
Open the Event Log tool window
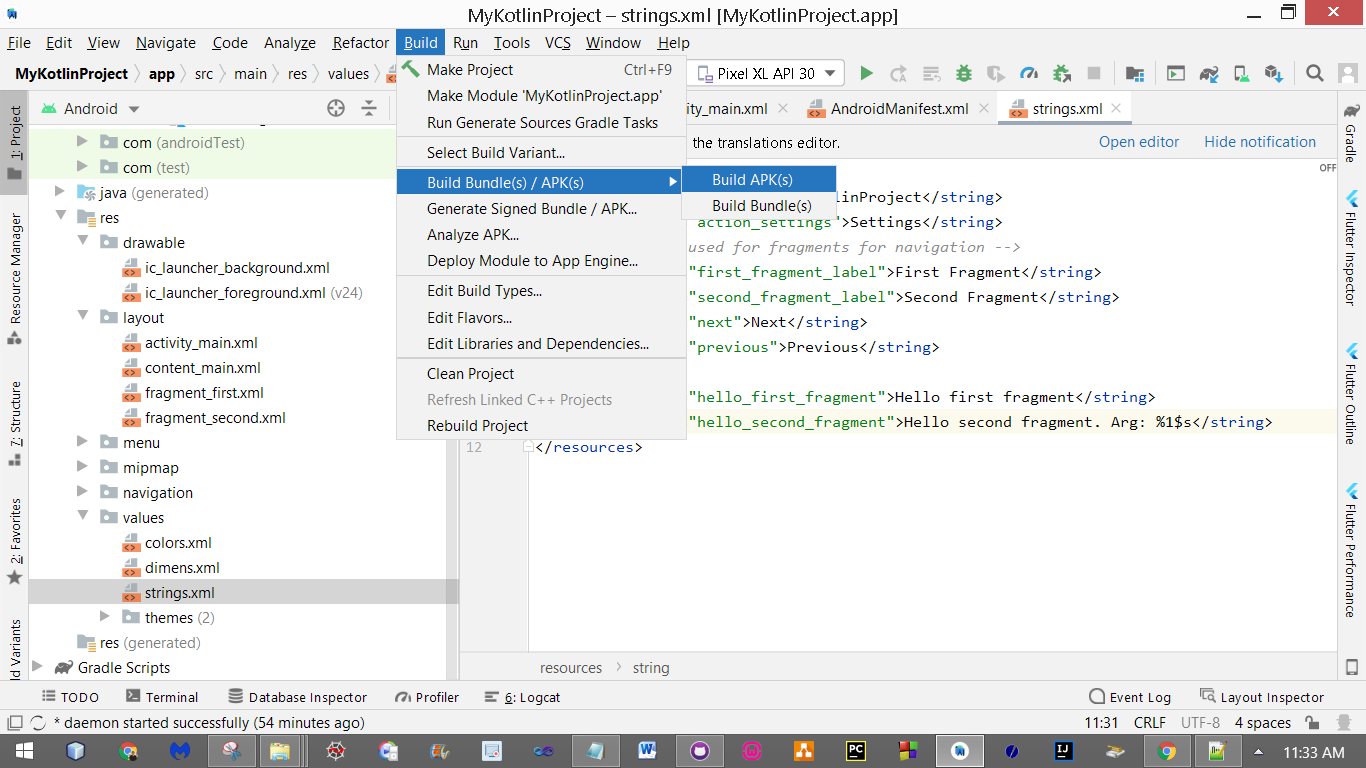click(x=1129, y=697)
